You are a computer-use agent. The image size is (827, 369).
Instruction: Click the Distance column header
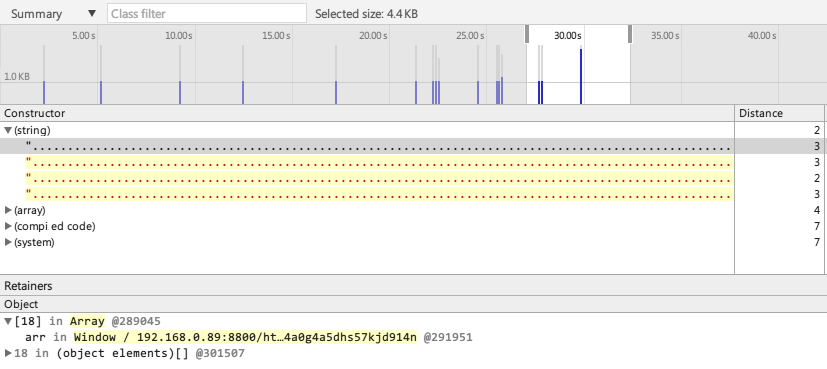click(x=780, y=113)
